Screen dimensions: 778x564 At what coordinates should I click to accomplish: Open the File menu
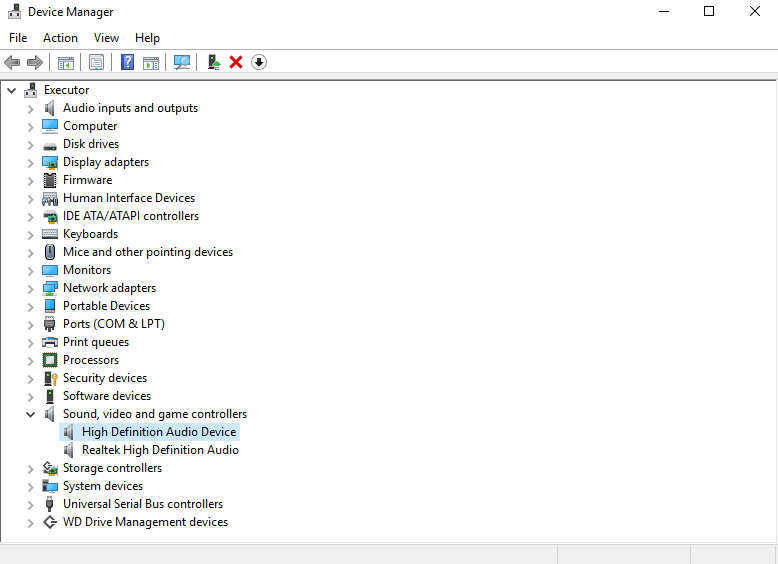point(18,38)
